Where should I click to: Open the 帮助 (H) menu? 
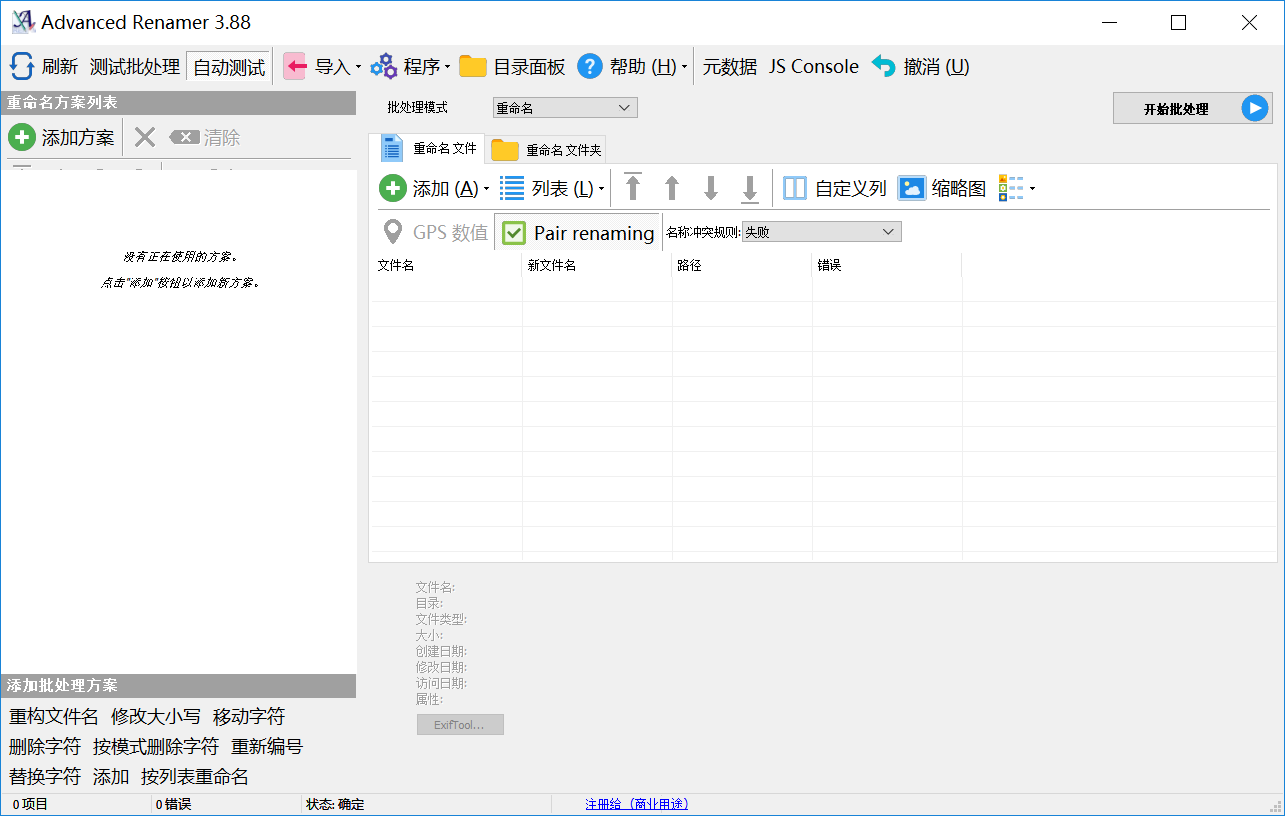point(632,67)
